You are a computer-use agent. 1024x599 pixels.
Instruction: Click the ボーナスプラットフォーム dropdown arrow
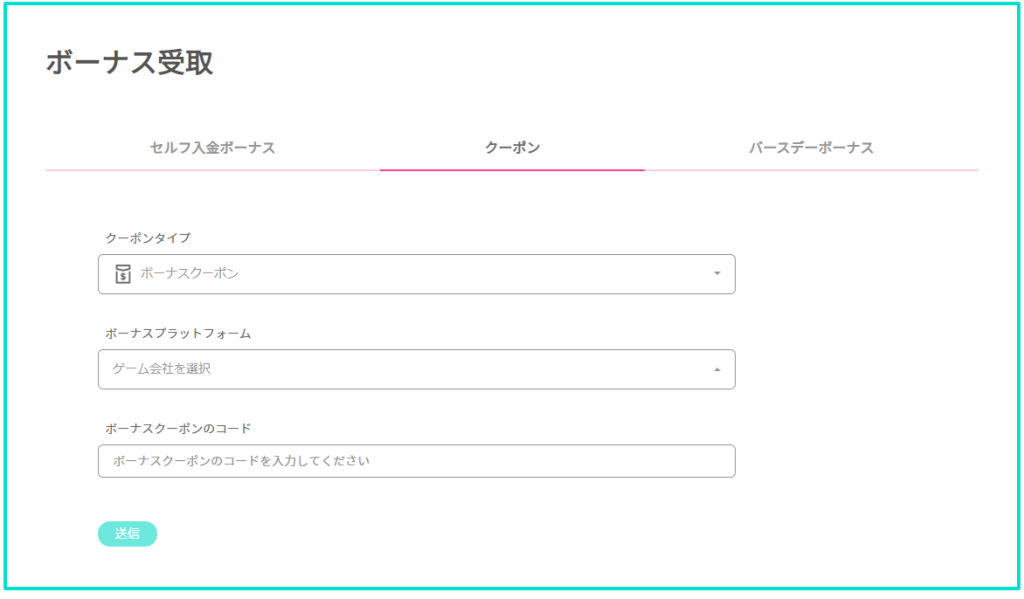tap(717, 370)
